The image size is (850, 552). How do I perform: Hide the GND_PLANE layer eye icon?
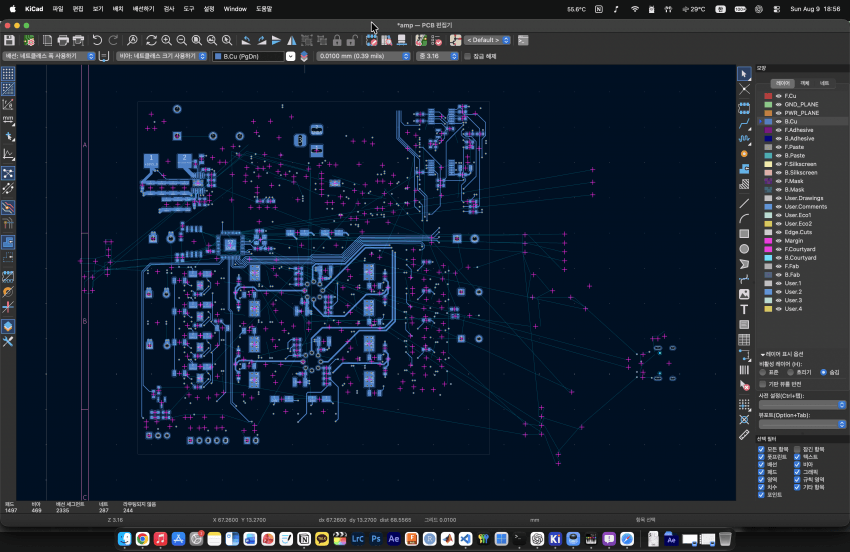[x=778, y=105]
